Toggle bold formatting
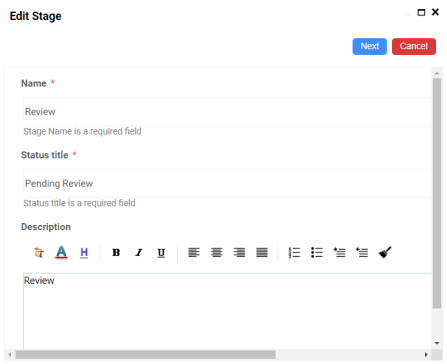 (x=116, y=253)
